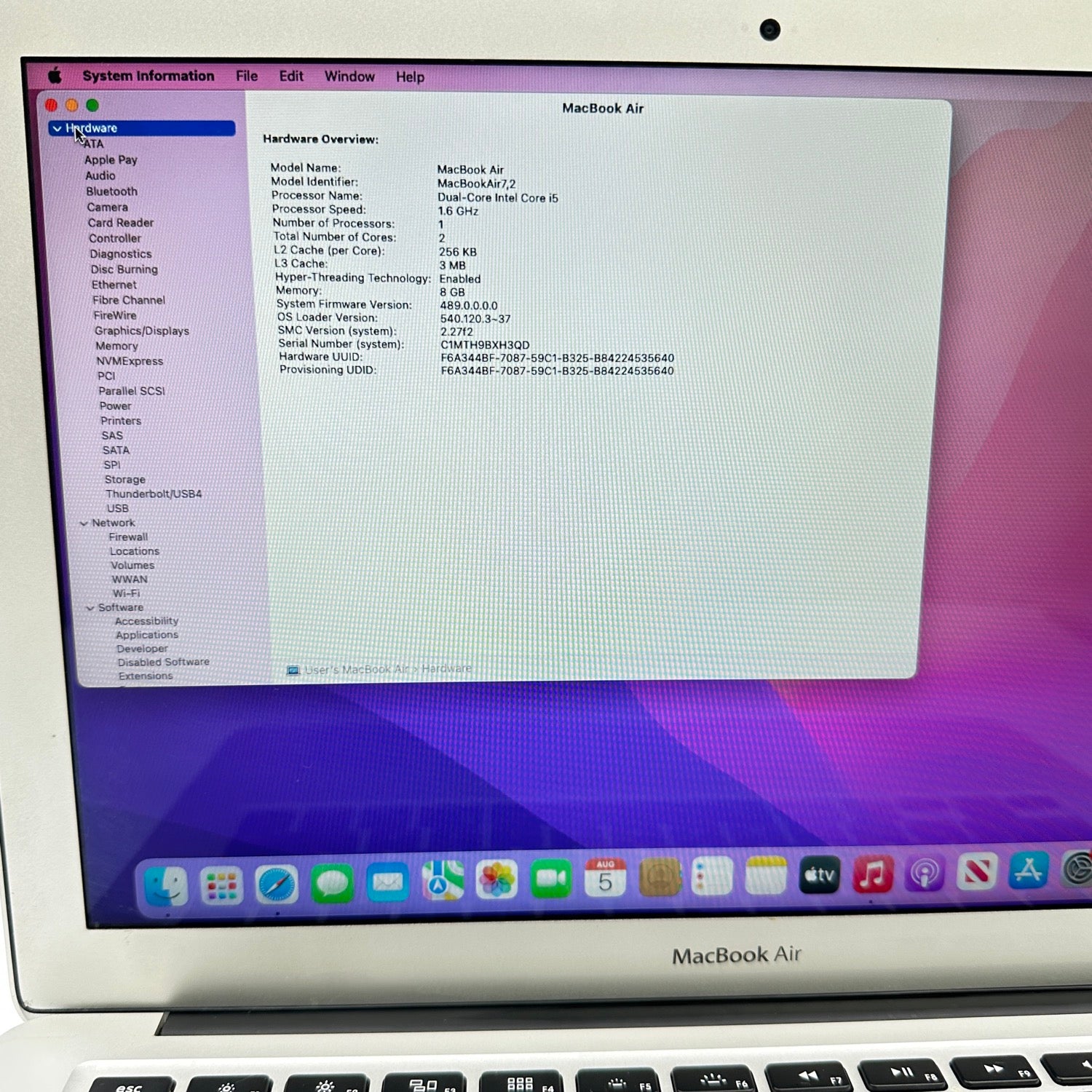The height and width of the screenshot is (1092, 1092).
Task: Collapse the Software section chevron
Action: coord(90,608)
